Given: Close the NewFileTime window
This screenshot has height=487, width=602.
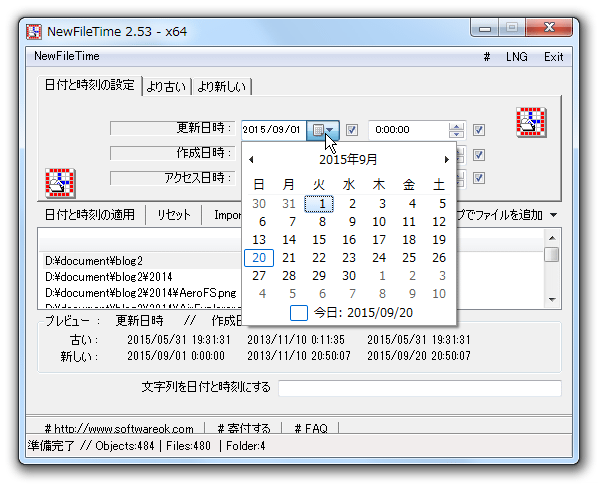Looking at the screenshot, I should 549,28.
